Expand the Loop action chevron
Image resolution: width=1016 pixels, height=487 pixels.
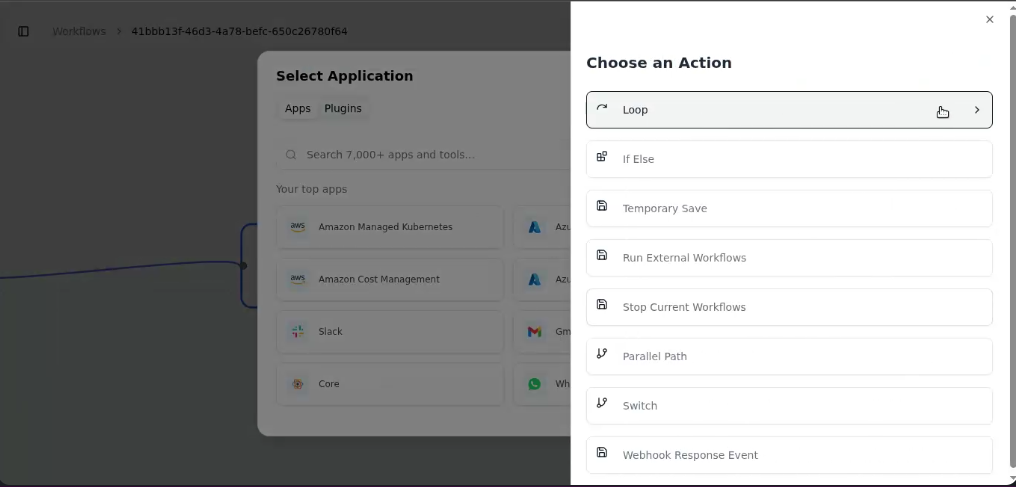pos(977,110)
